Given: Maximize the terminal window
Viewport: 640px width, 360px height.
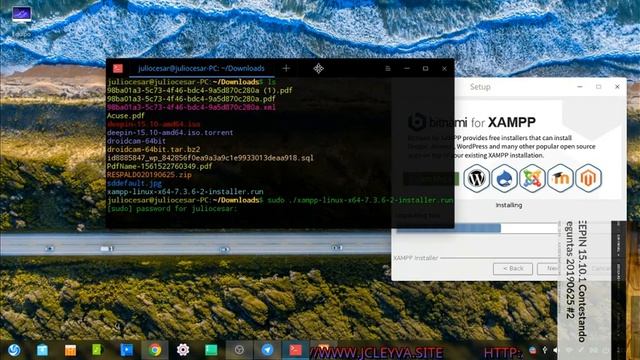Looking at the screenshot, I should tap(425, 69).
